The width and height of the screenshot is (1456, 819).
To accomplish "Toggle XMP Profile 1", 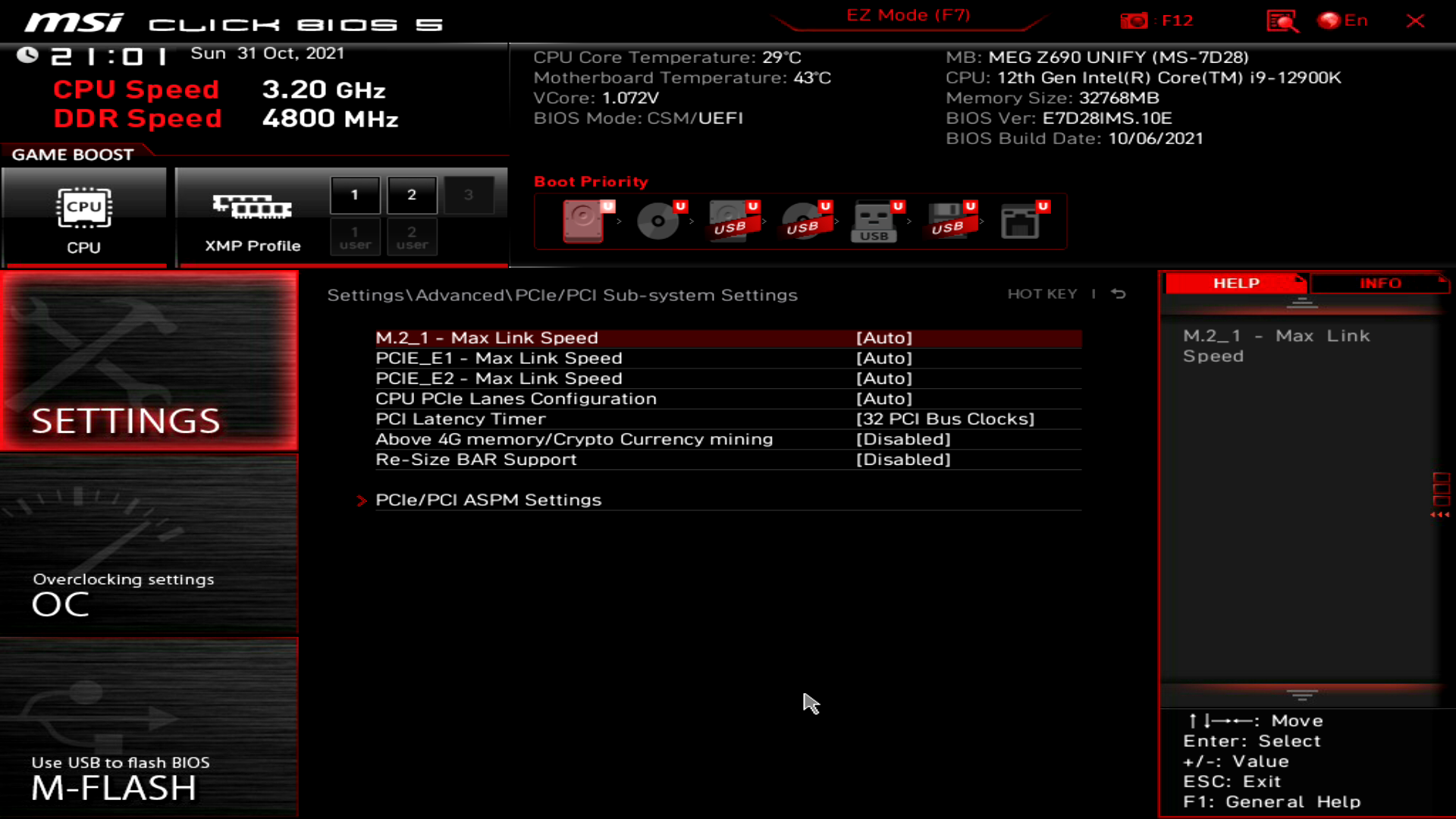I will click(354, 194).
